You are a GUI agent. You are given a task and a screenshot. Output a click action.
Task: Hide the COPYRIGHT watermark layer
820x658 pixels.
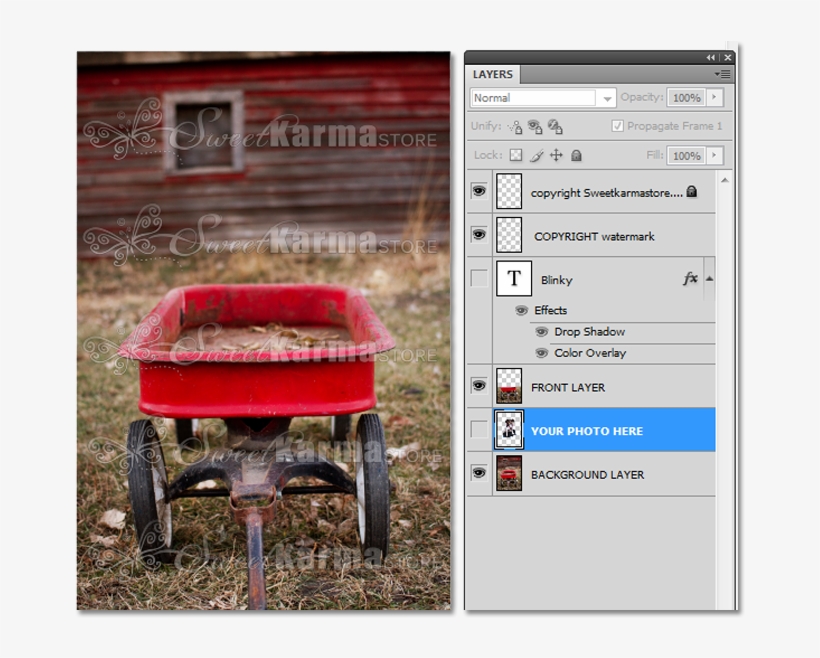479,234
